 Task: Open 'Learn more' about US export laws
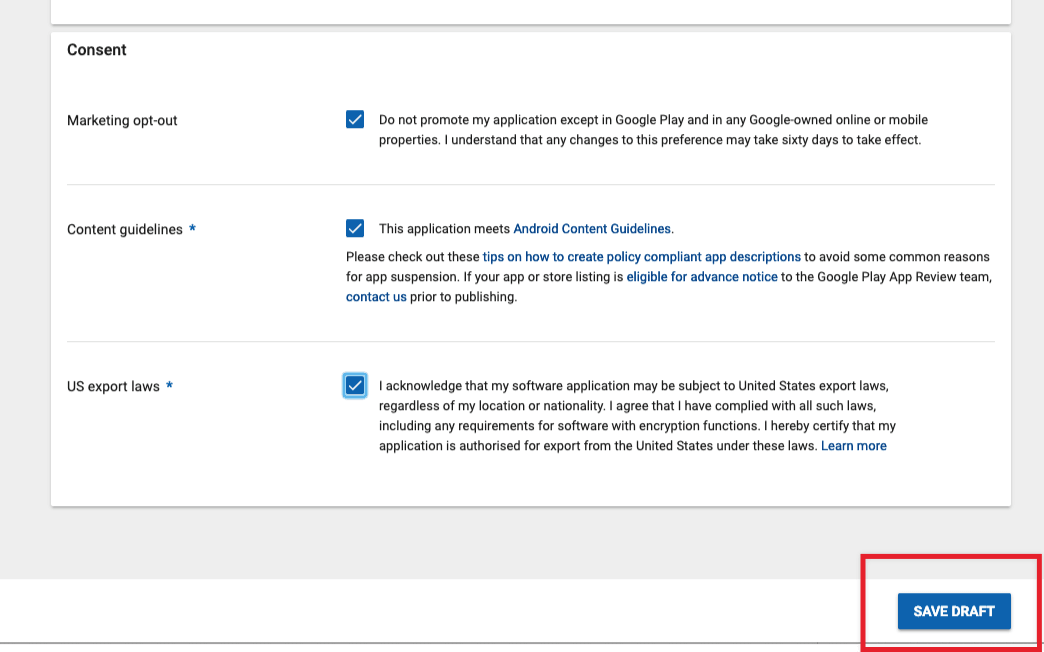tap(854, 446)
